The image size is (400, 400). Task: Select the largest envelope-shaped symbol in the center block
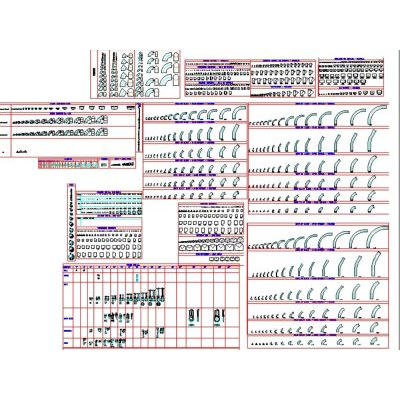[x=239, y=247]
